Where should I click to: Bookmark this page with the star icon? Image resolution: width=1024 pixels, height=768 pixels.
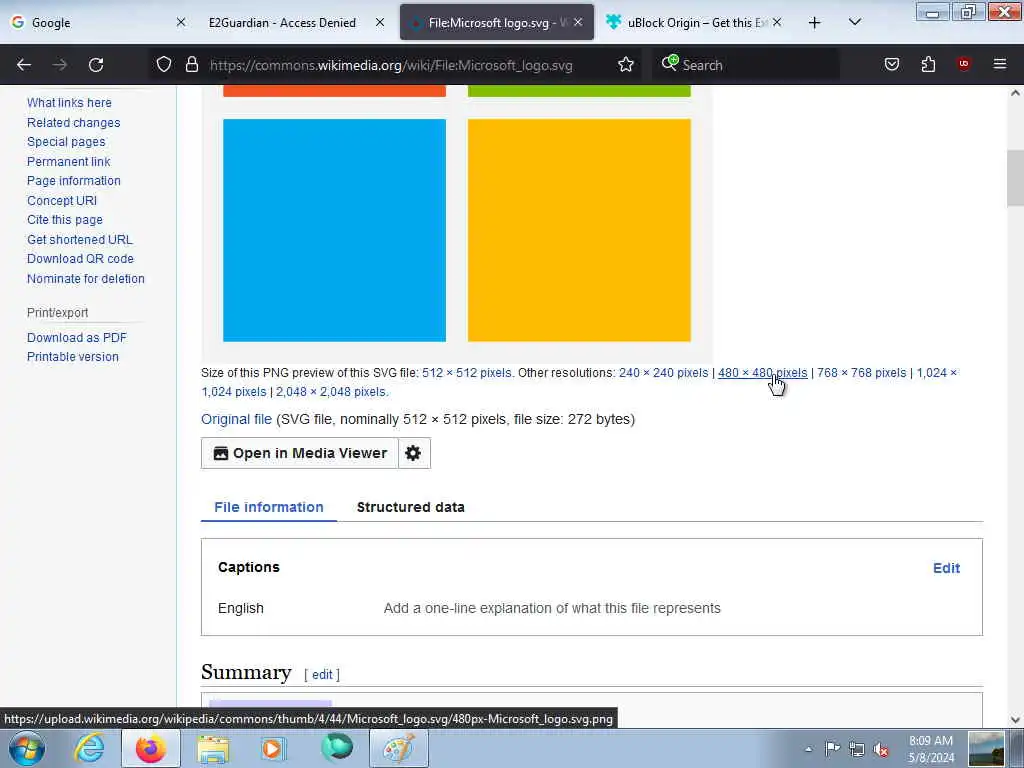pyautogui.click(x=626, y=64)
